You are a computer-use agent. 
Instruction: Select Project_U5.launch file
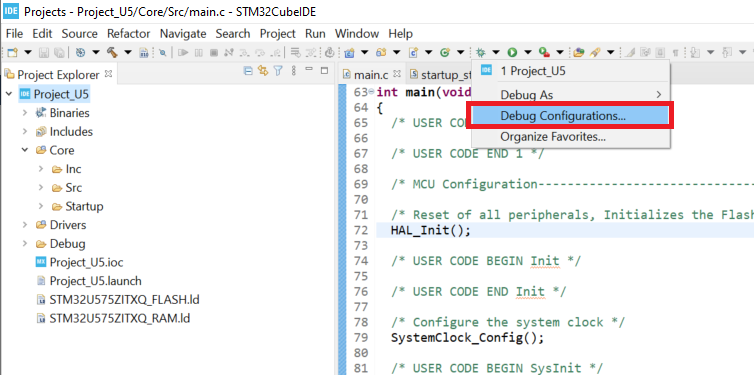(88, 281)
